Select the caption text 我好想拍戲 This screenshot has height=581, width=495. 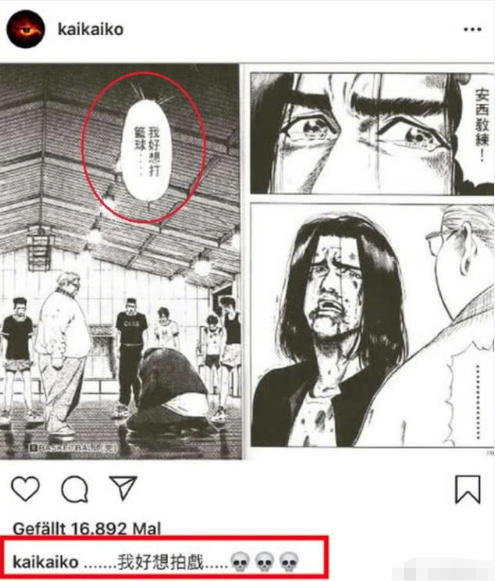(x=160, y=562)
